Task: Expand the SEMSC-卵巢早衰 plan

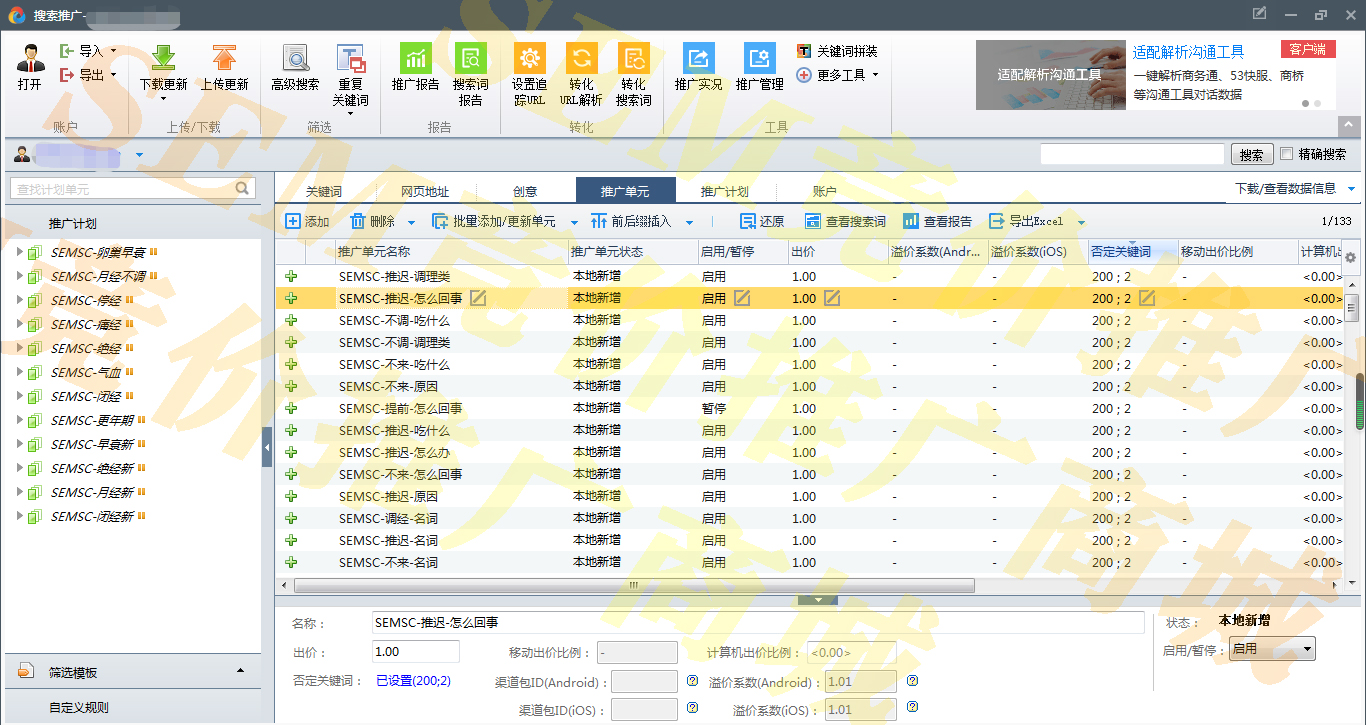Action: tap(19, 252)
